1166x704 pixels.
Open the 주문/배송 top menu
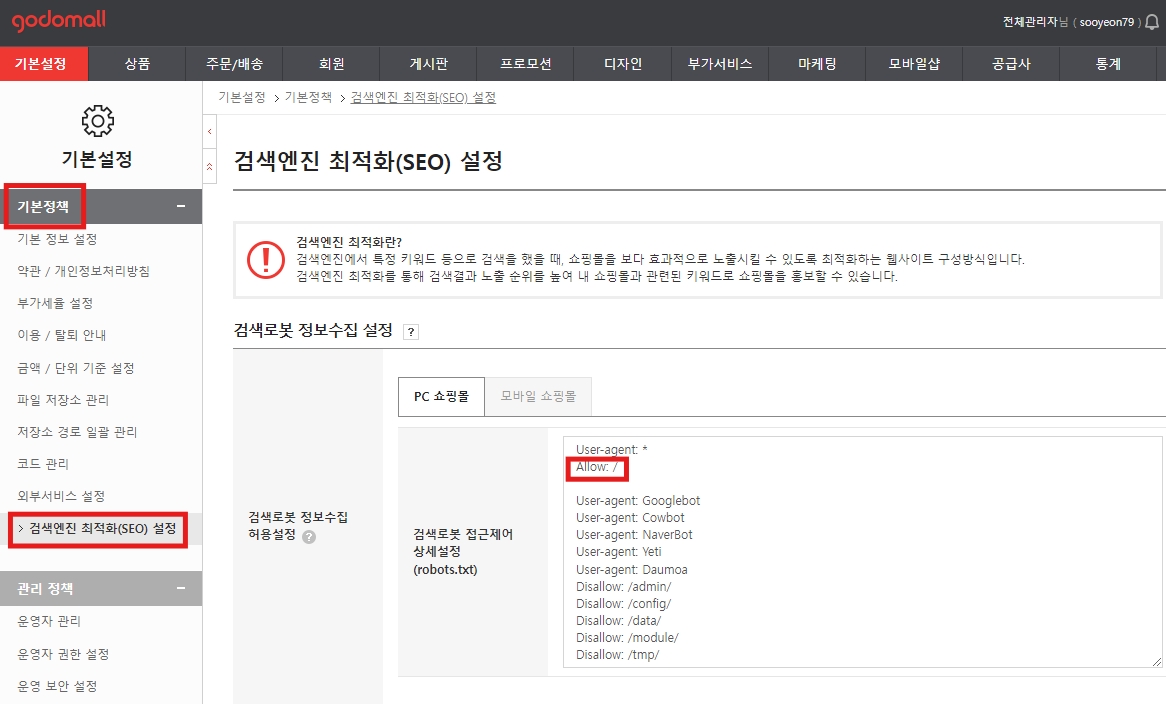(x=234, y=64)
